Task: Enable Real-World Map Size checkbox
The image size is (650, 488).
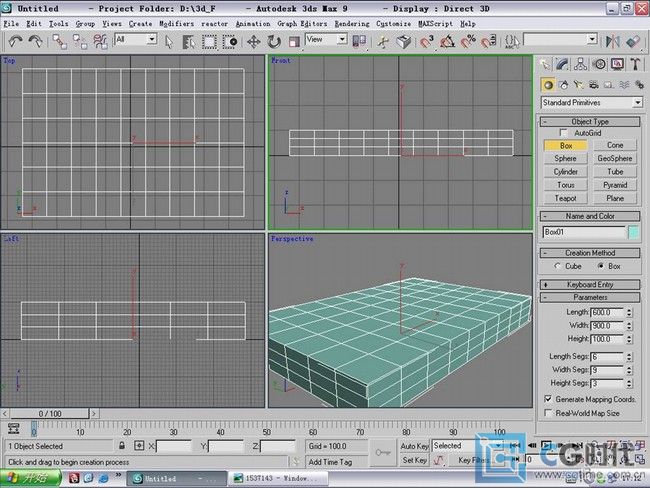Action: (x=548, y=413)
